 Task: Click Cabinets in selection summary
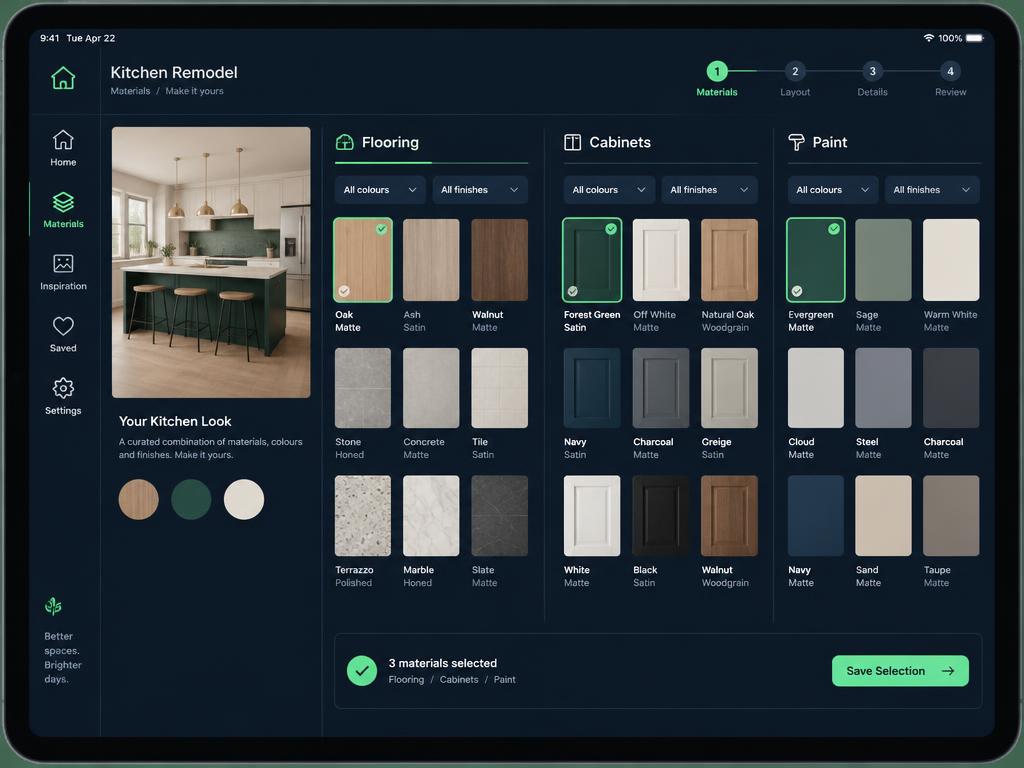click(x=459, y=679)
